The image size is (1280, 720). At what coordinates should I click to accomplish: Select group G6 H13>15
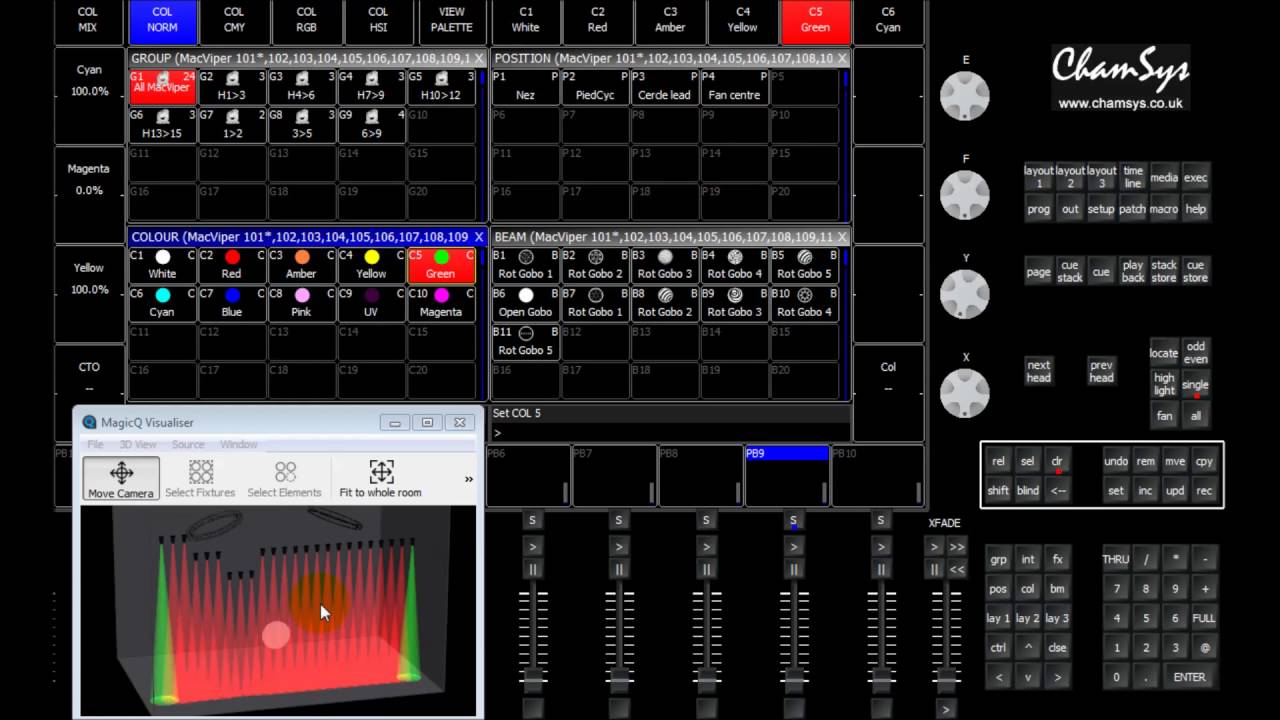[162, 124]
